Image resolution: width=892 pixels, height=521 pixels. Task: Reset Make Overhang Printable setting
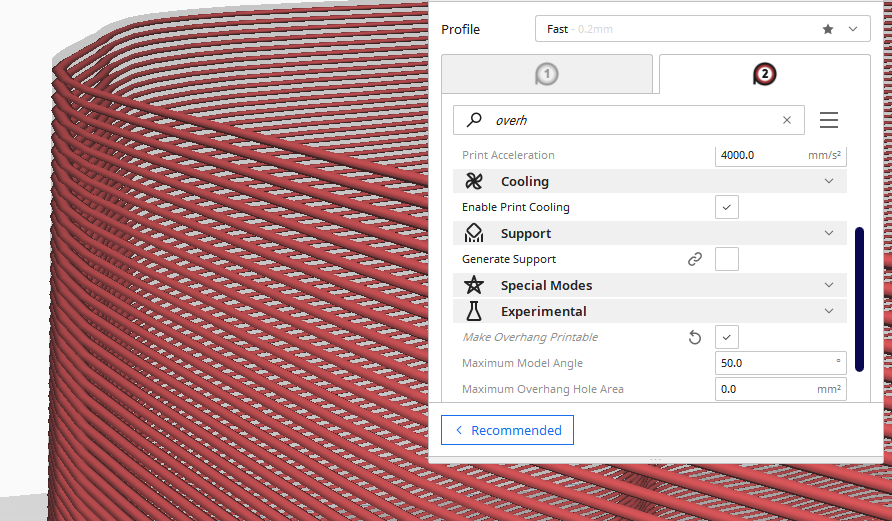[695, 337]
